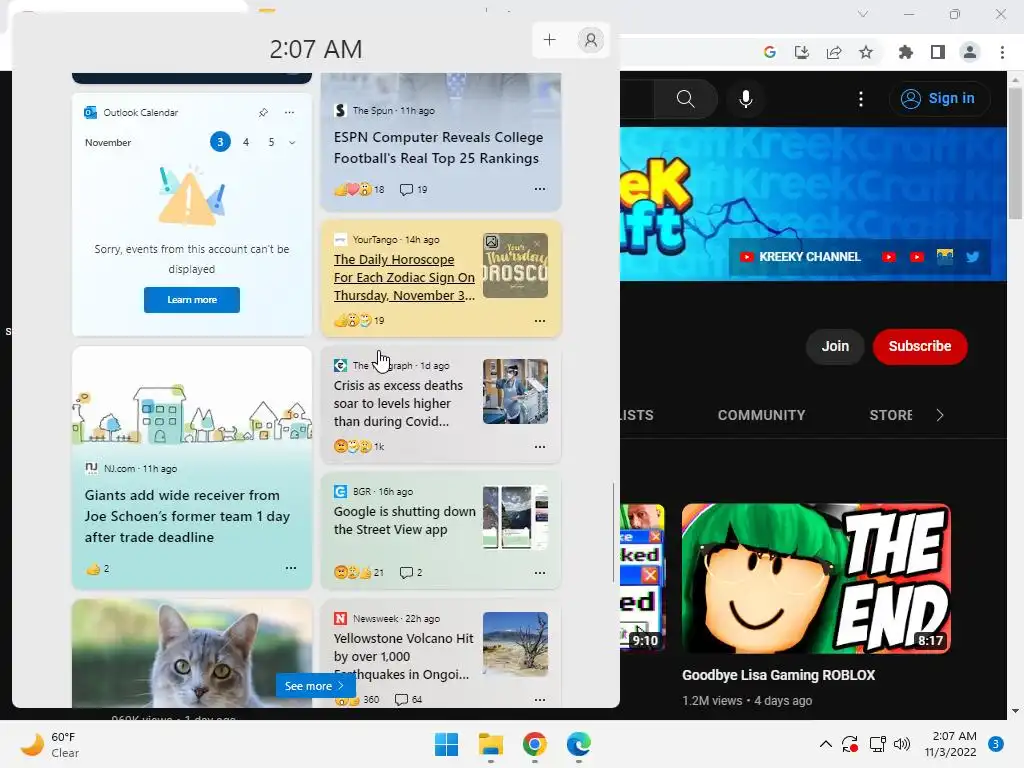Image resolution: width=1024 pixels, height=768 pixels.
Task: Click the horoscope article thumbnail
Action: (515, 266)
